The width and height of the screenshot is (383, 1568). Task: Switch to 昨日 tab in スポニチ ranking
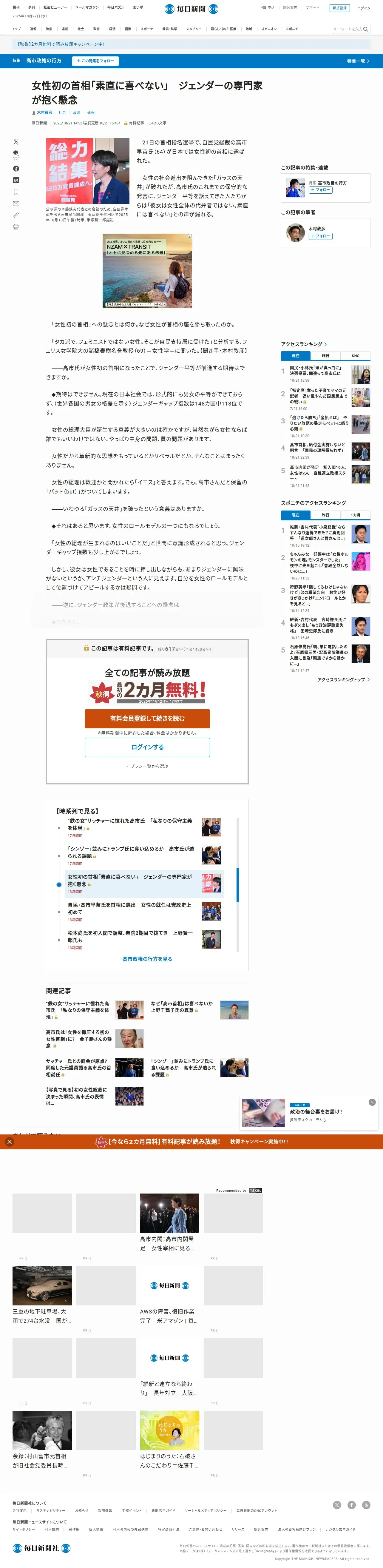tap(325, 515)
